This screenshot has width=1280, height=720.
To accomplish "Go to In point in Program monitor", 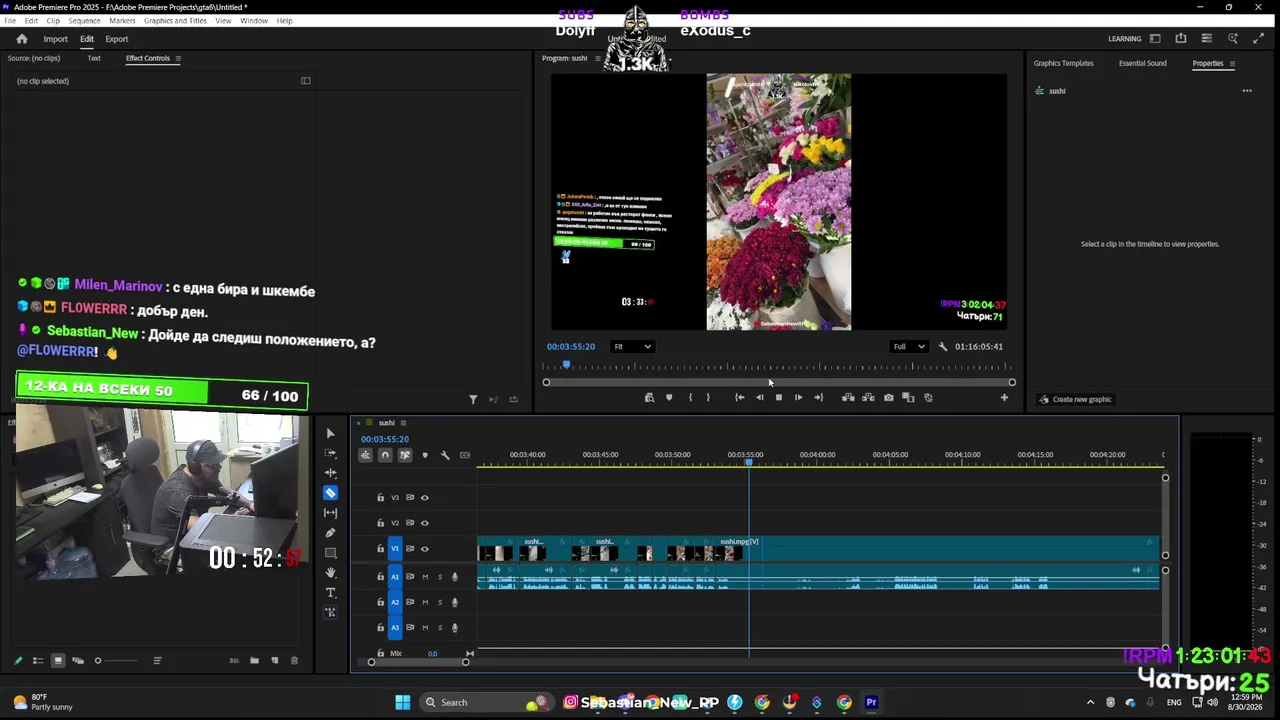I will [739, 398].
